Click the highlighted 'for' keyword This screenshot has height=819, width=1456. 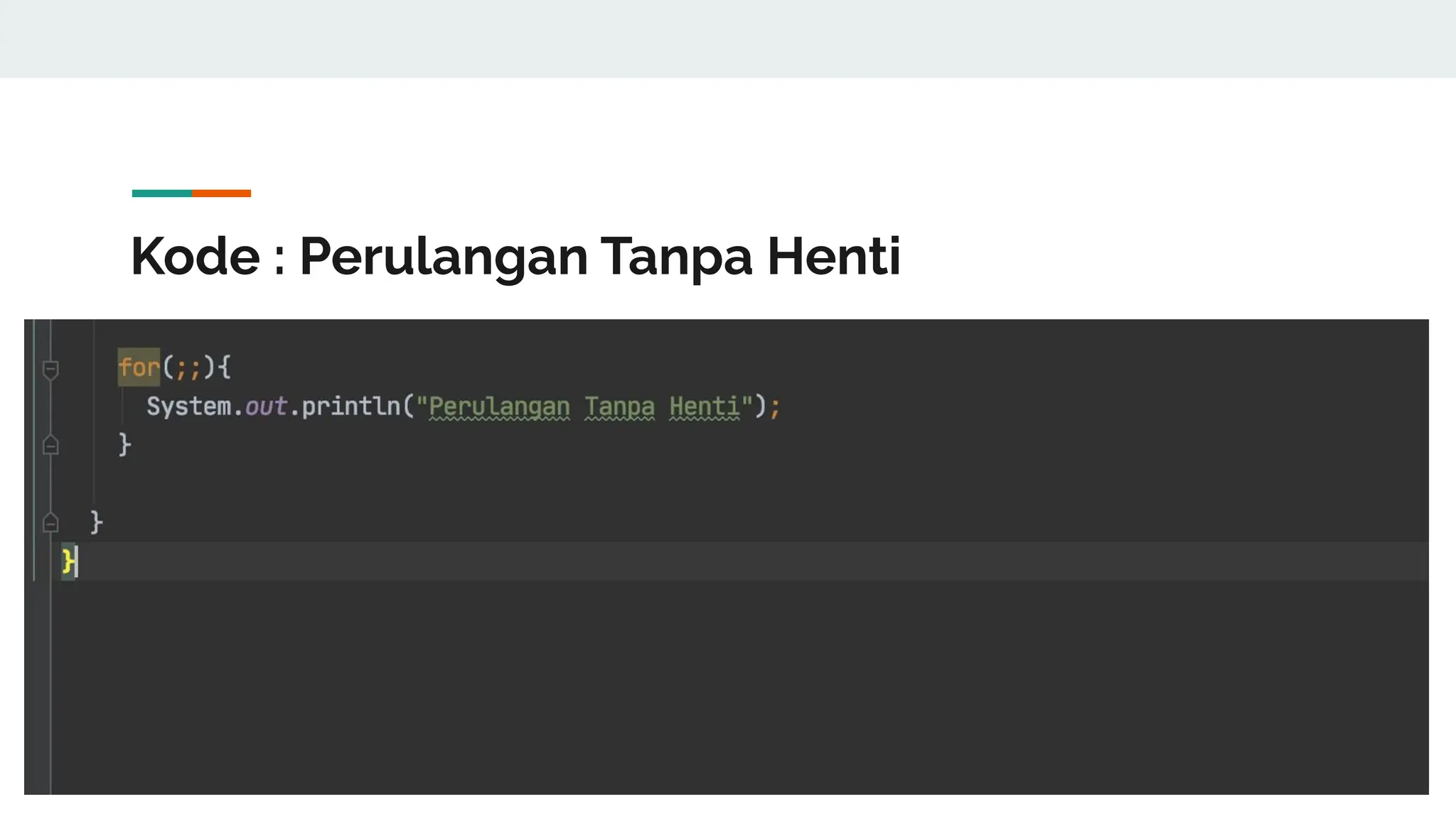click(139, 368)
